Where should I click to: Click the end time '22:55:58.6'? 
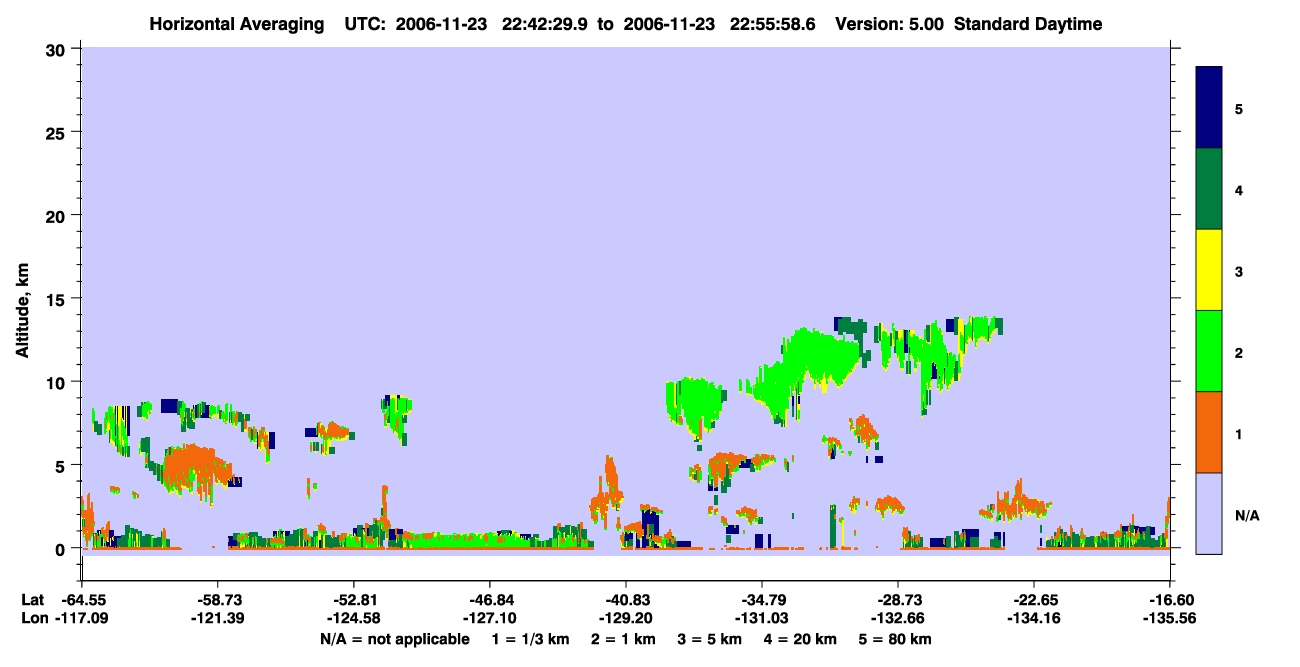click(773, 24)
